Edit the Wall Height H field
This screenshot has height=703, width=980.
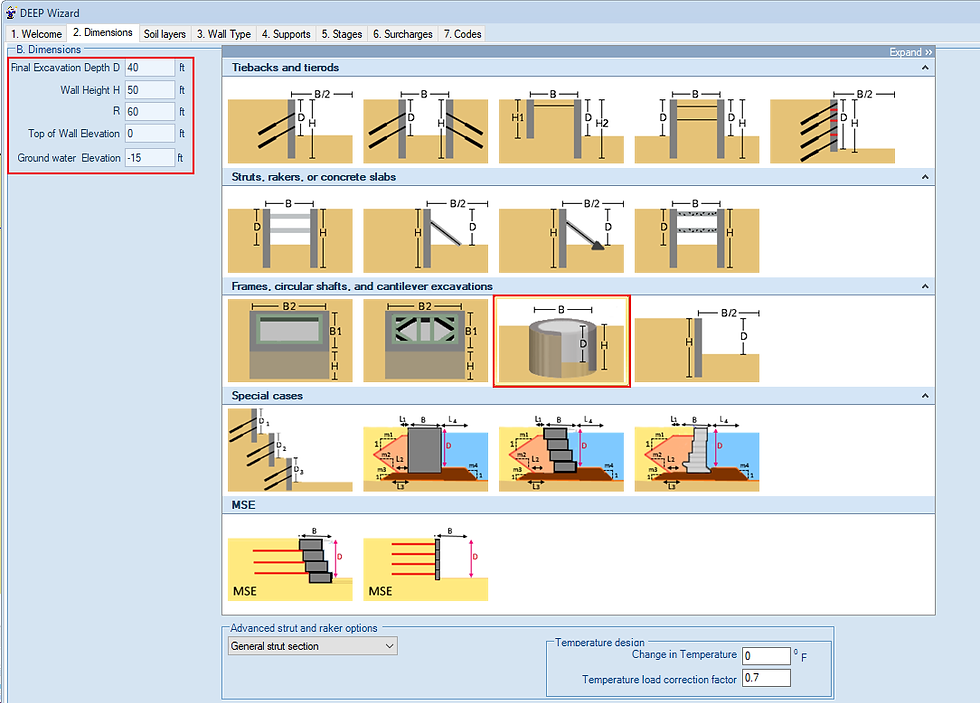pyautogui.click(x=150, y=90)
